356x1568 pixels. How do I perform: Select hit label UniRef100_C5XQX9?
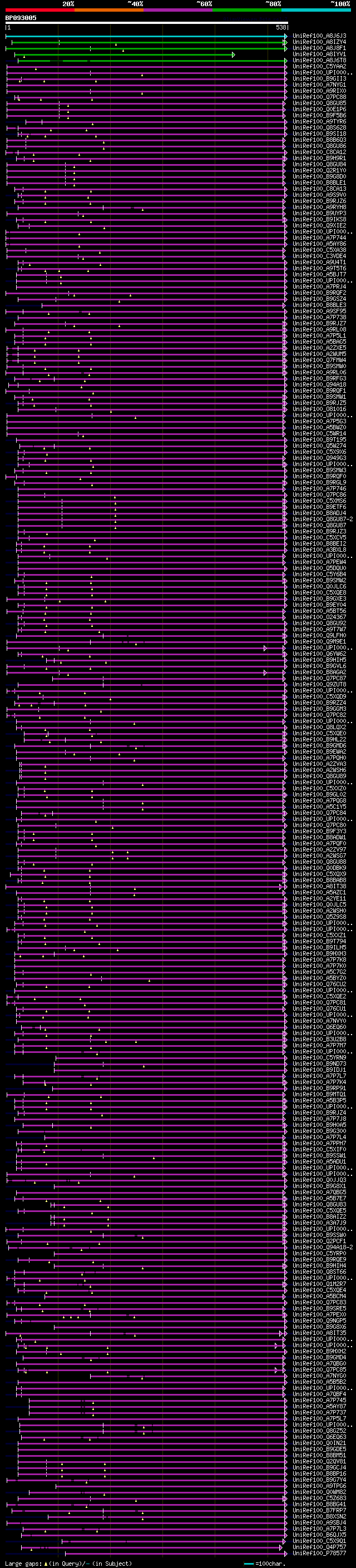click(x=319, y=874)
